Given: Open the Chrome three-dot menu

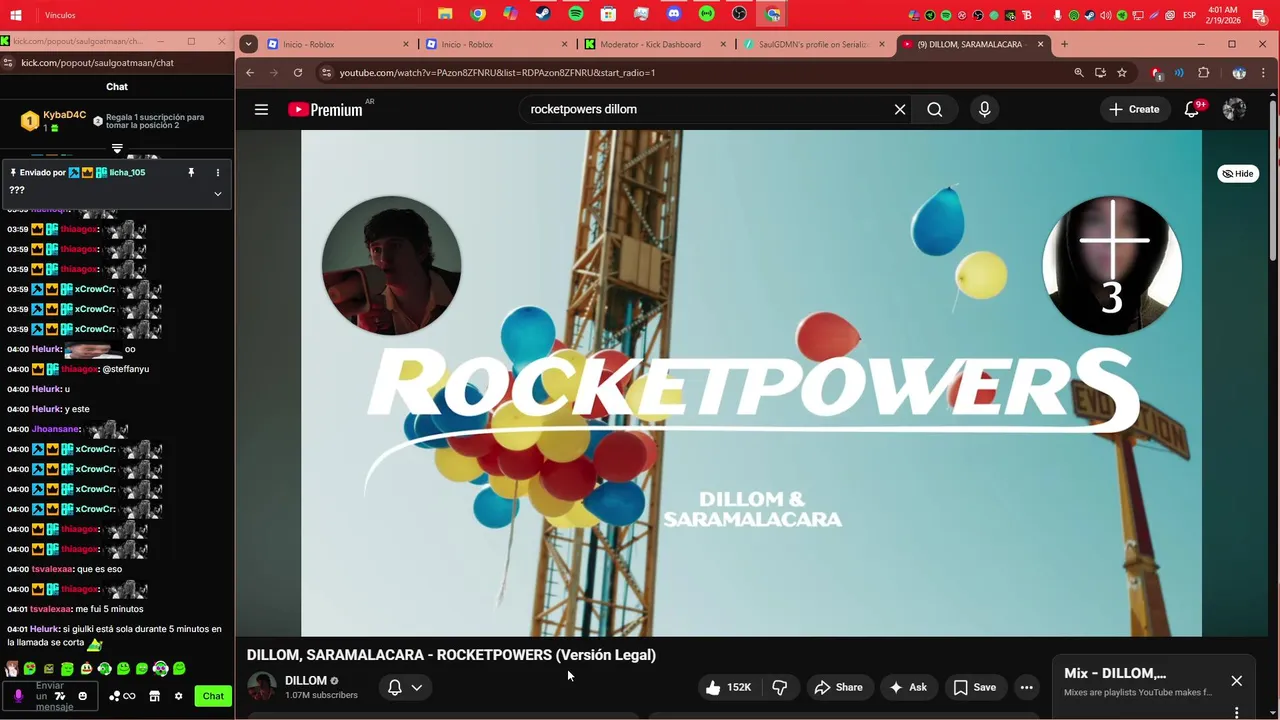Looking at the screenshot, I should point(1263,72).
